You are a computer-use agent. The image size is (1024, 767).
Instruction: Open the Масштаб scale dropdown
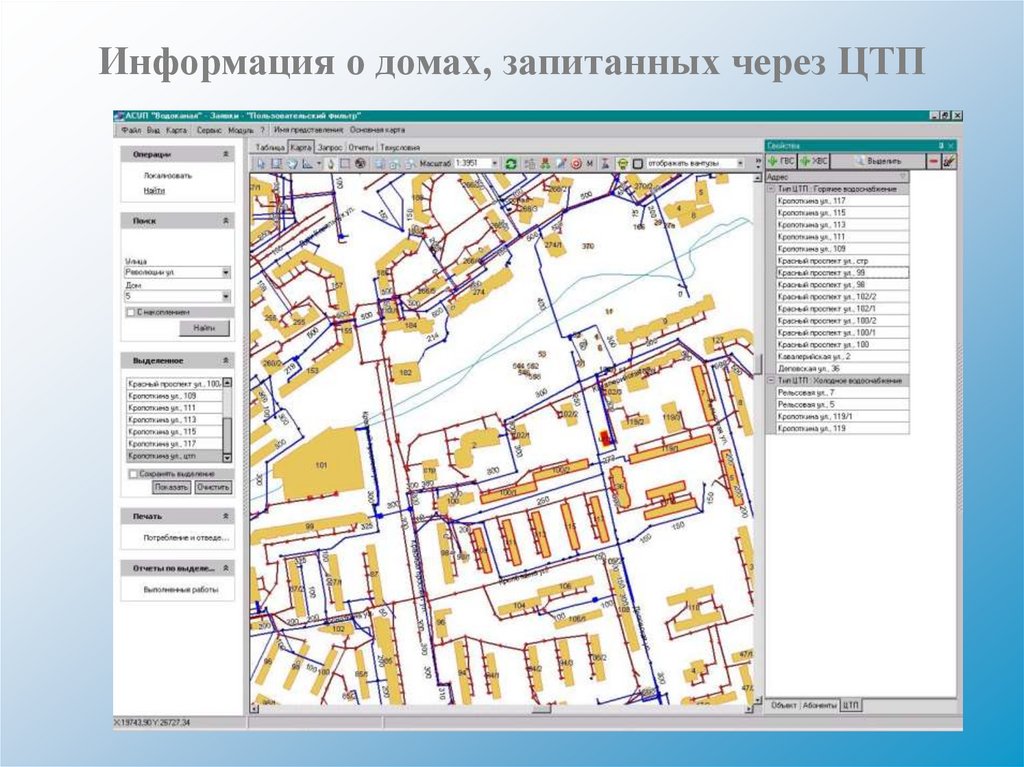tap(494, 162)
